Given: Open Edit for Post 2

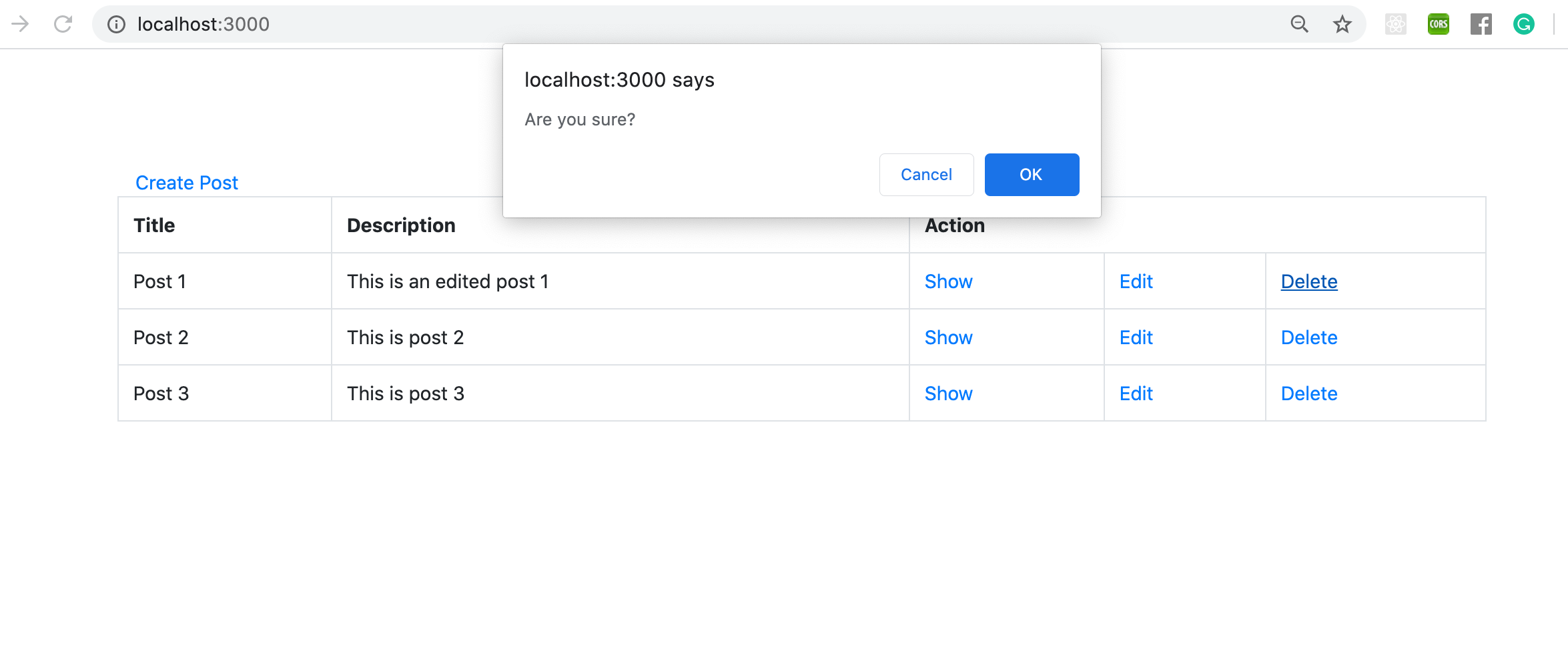Looking at the screenshot, I should (1136, 338).
